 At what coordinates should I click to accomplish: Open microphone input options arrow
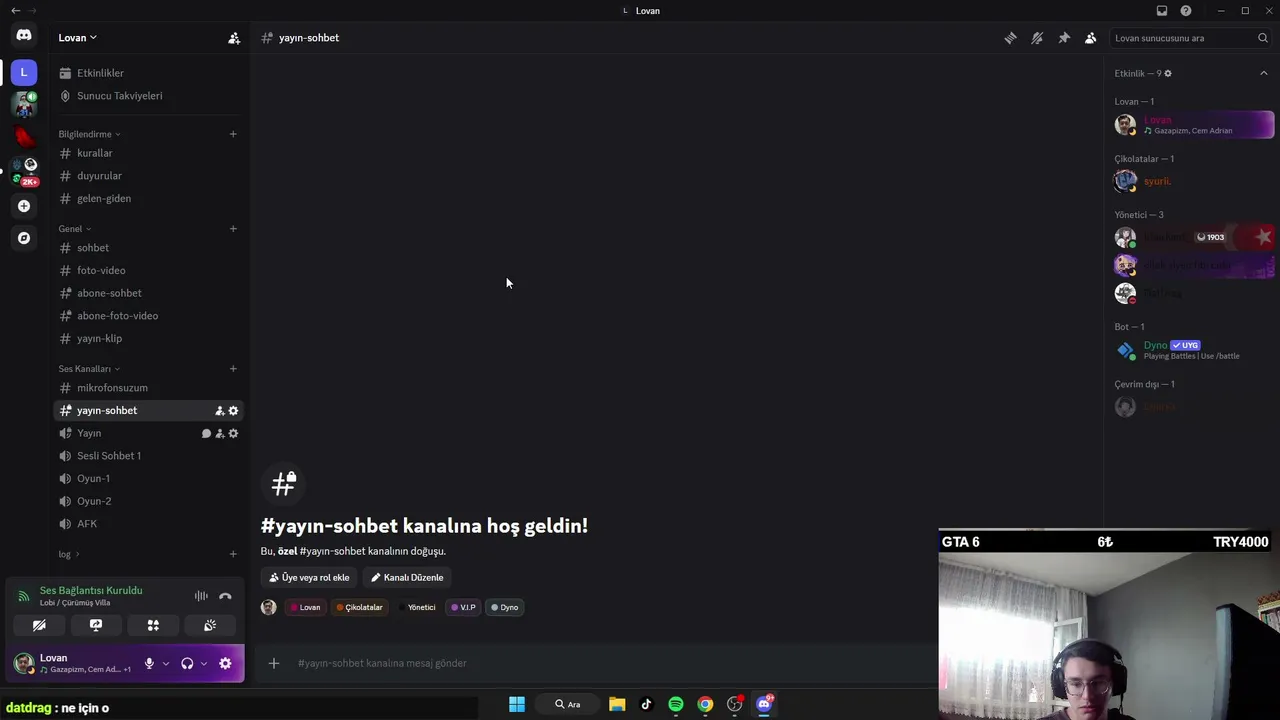click(x=166, y=663)
